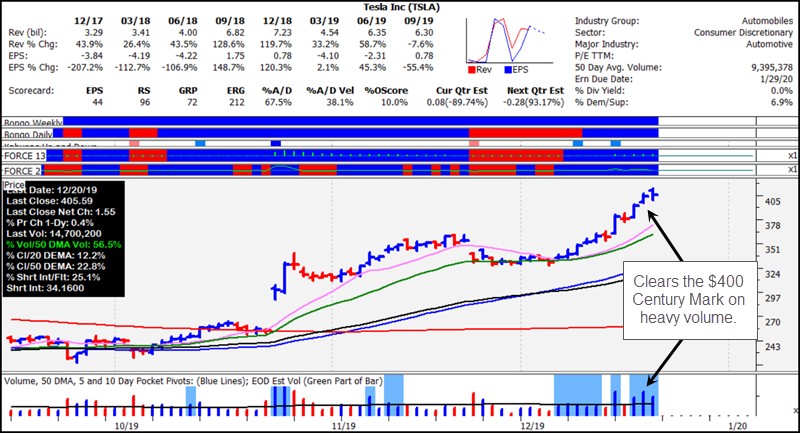Click the % Cl/20 DEMA: 12.2% line
The image size is (800, 433).
point(56,256)
